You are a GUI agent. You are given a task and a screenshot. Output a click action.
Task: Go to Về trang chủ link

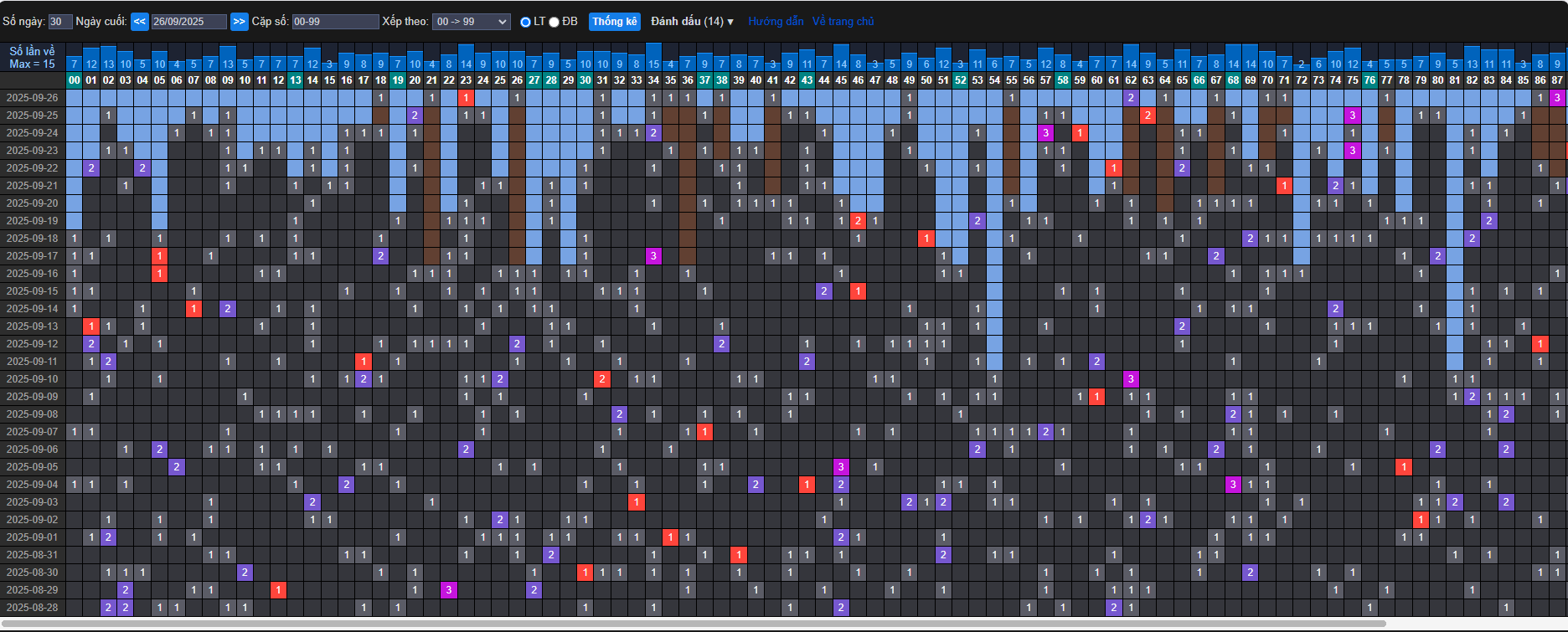click(843, 22)
